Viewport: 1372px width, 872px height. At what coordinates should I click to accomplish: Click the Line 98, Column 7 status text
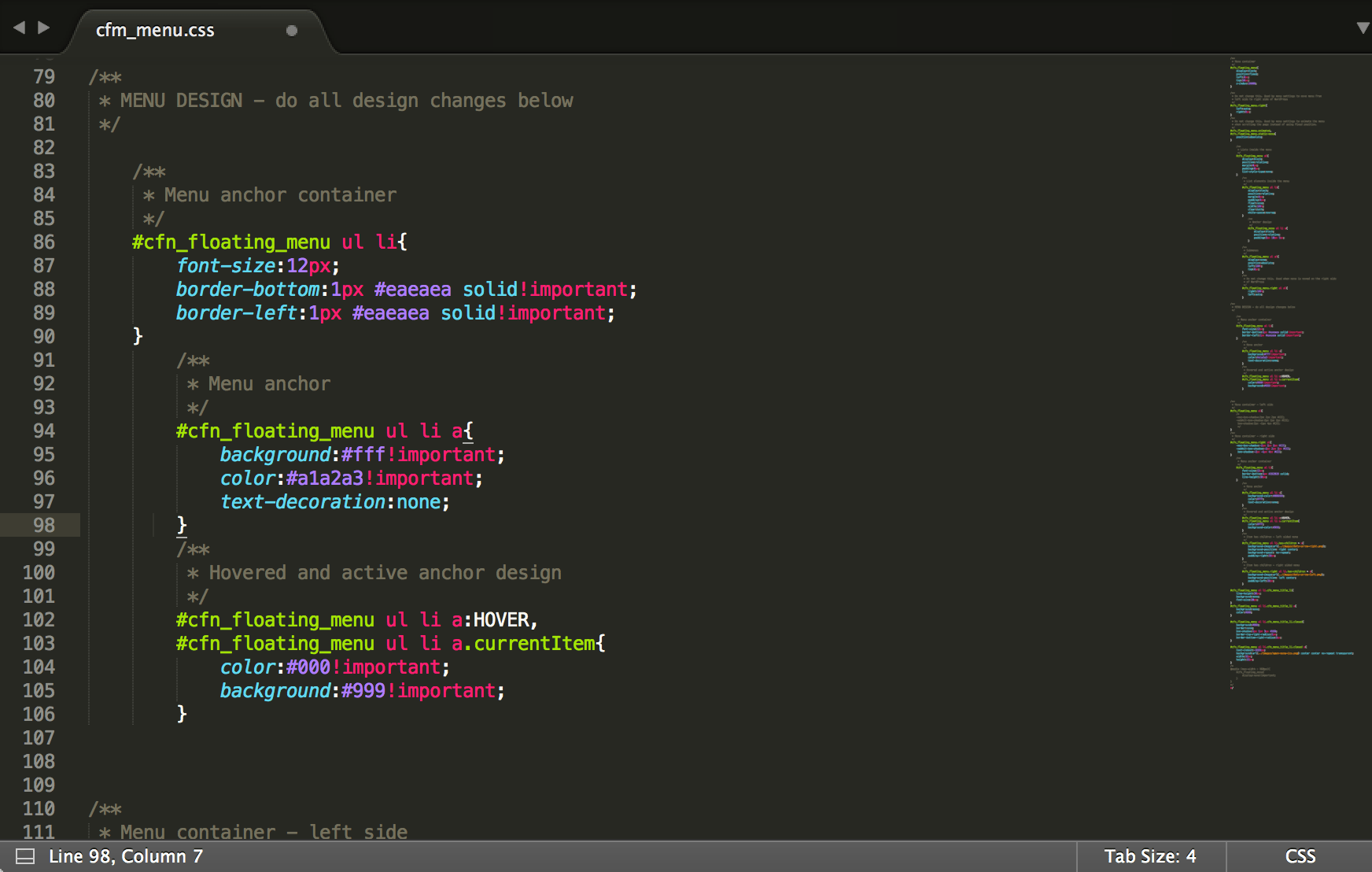coord(126,856)
